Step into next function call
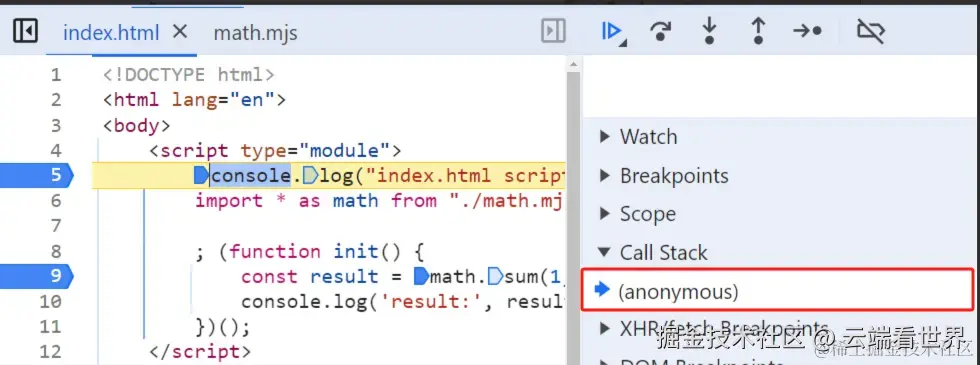 (x=709, y=31)
